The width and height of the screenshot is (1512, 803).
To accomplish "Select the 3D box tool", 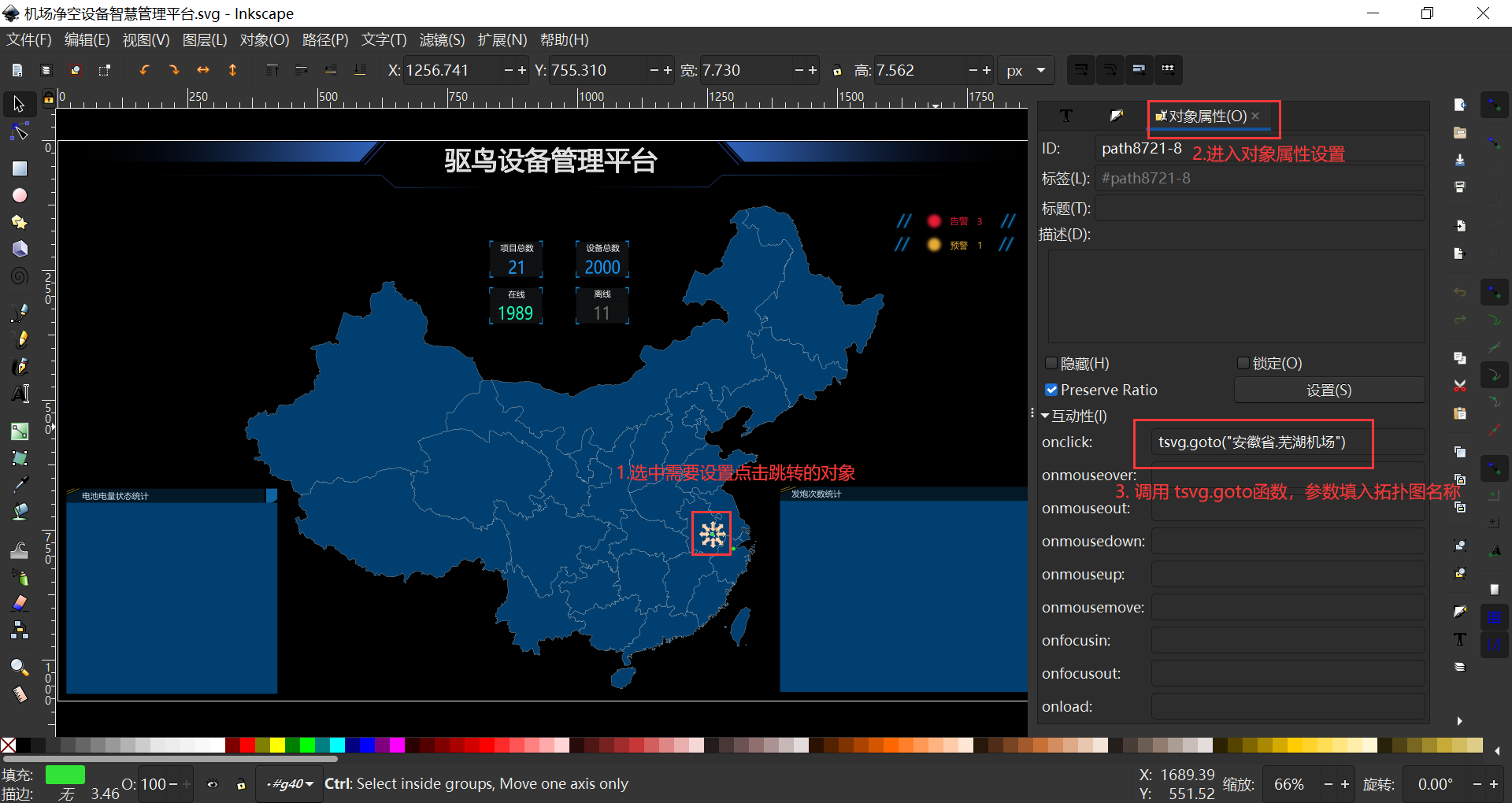I will coord(19,249).
